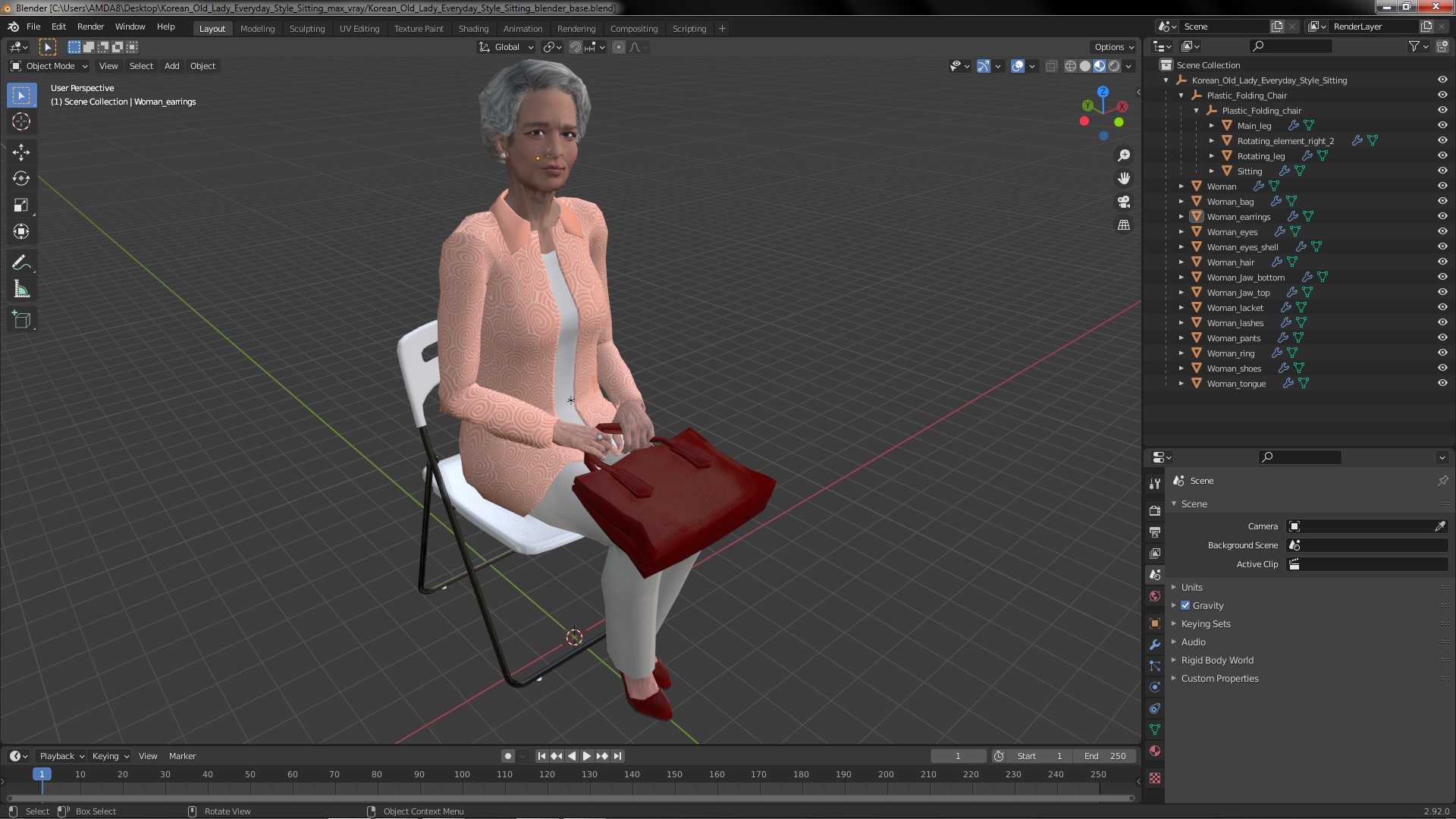Click the Select Box tool

coord(21,96)
